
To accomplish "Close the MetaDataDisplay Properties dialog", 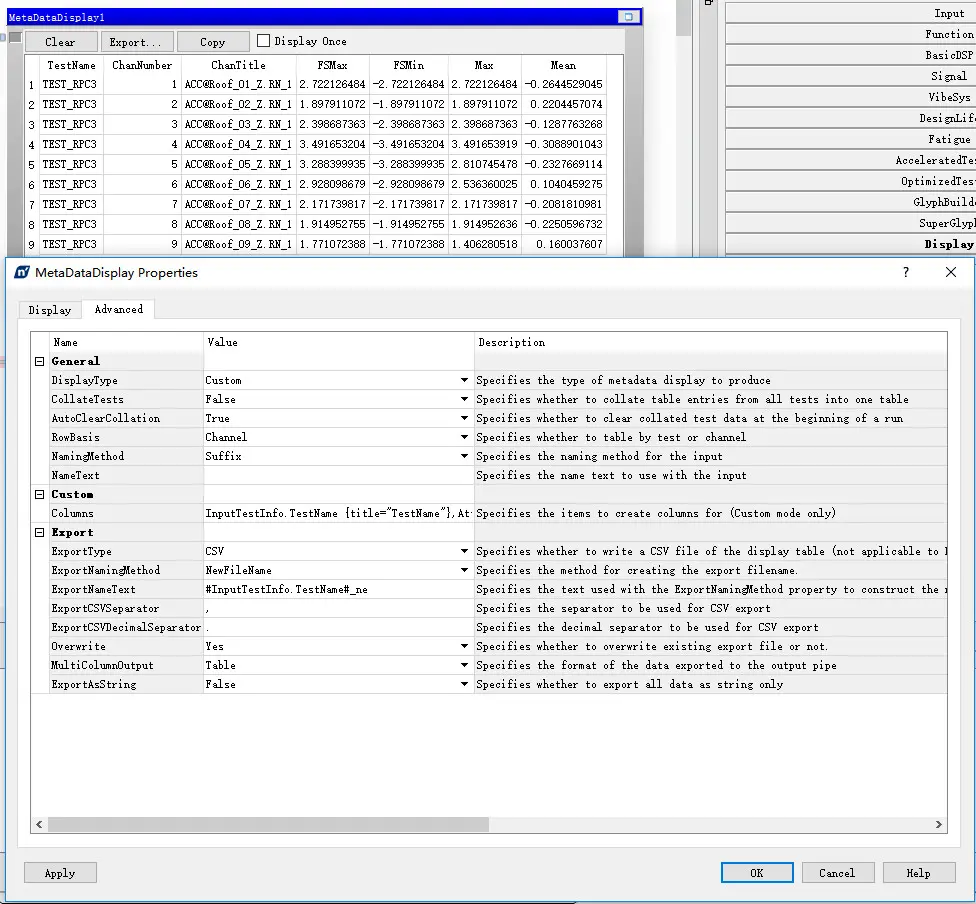I will point(950,272).
